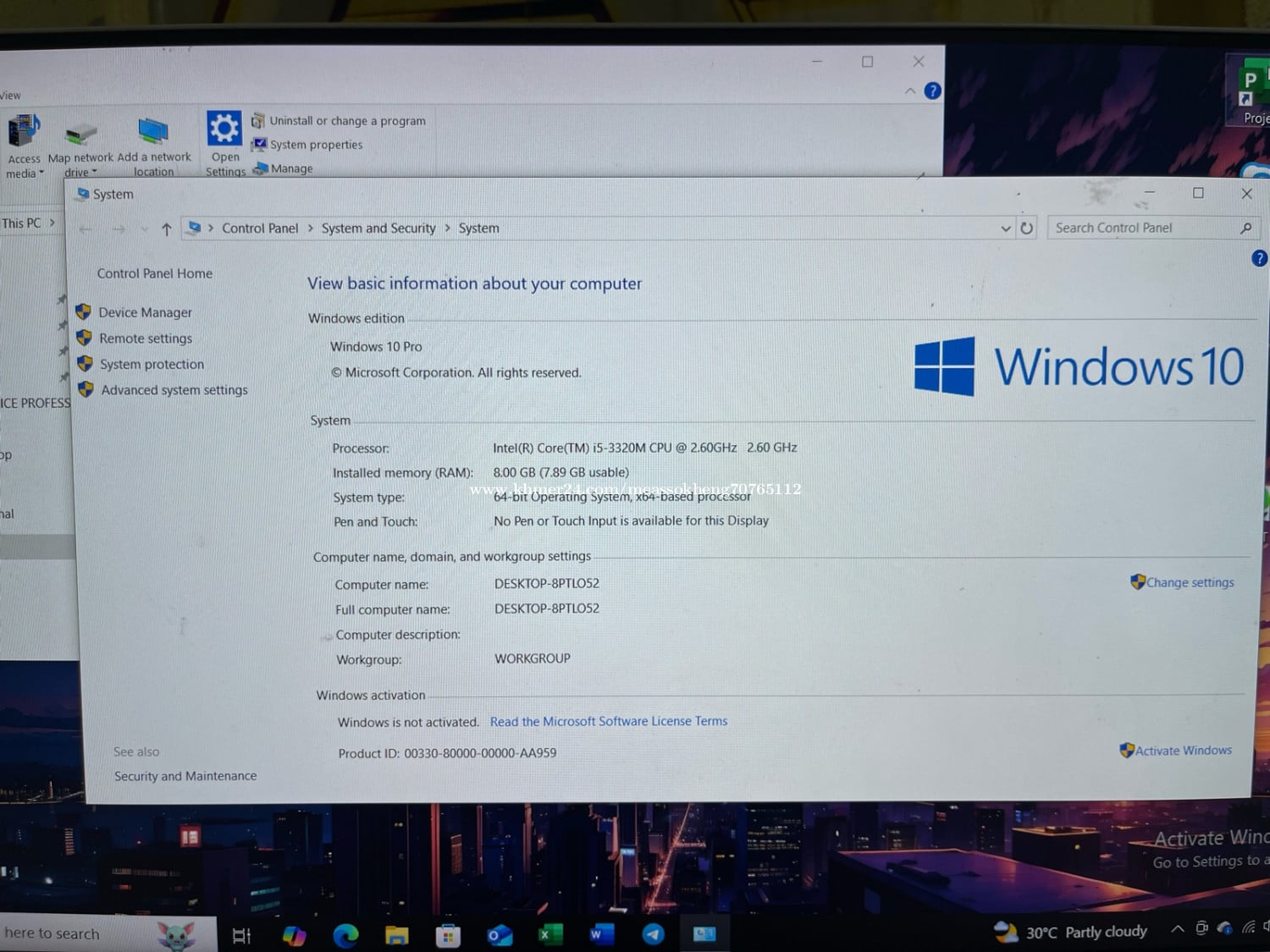The height and width of the screenshot is (952, 1270).
Task: Open Telegram from the taskbar
Action: coord(653,934)
